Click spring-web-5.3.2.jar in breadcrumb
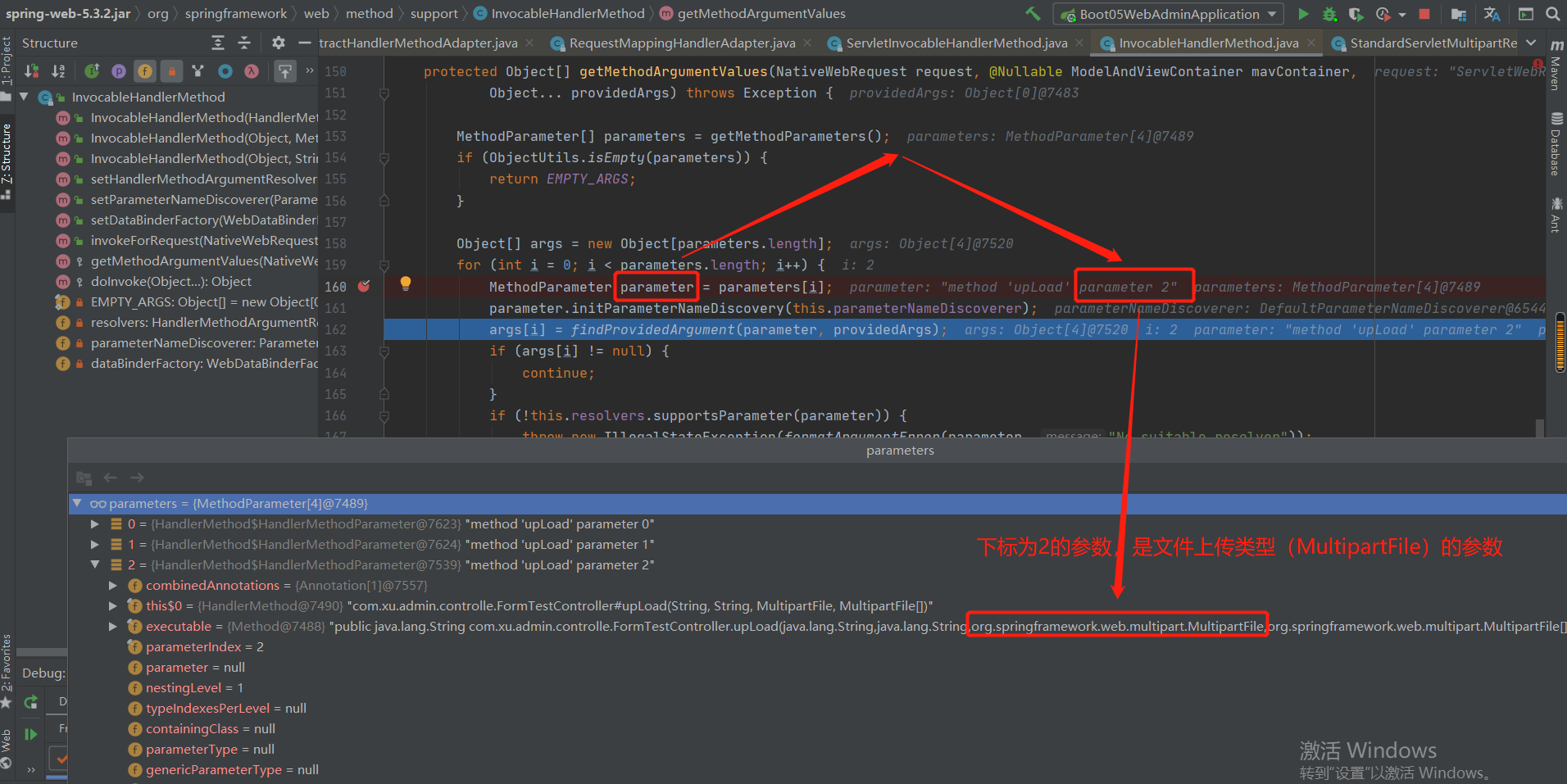The image size is (1567, 784). coord(68,14)
